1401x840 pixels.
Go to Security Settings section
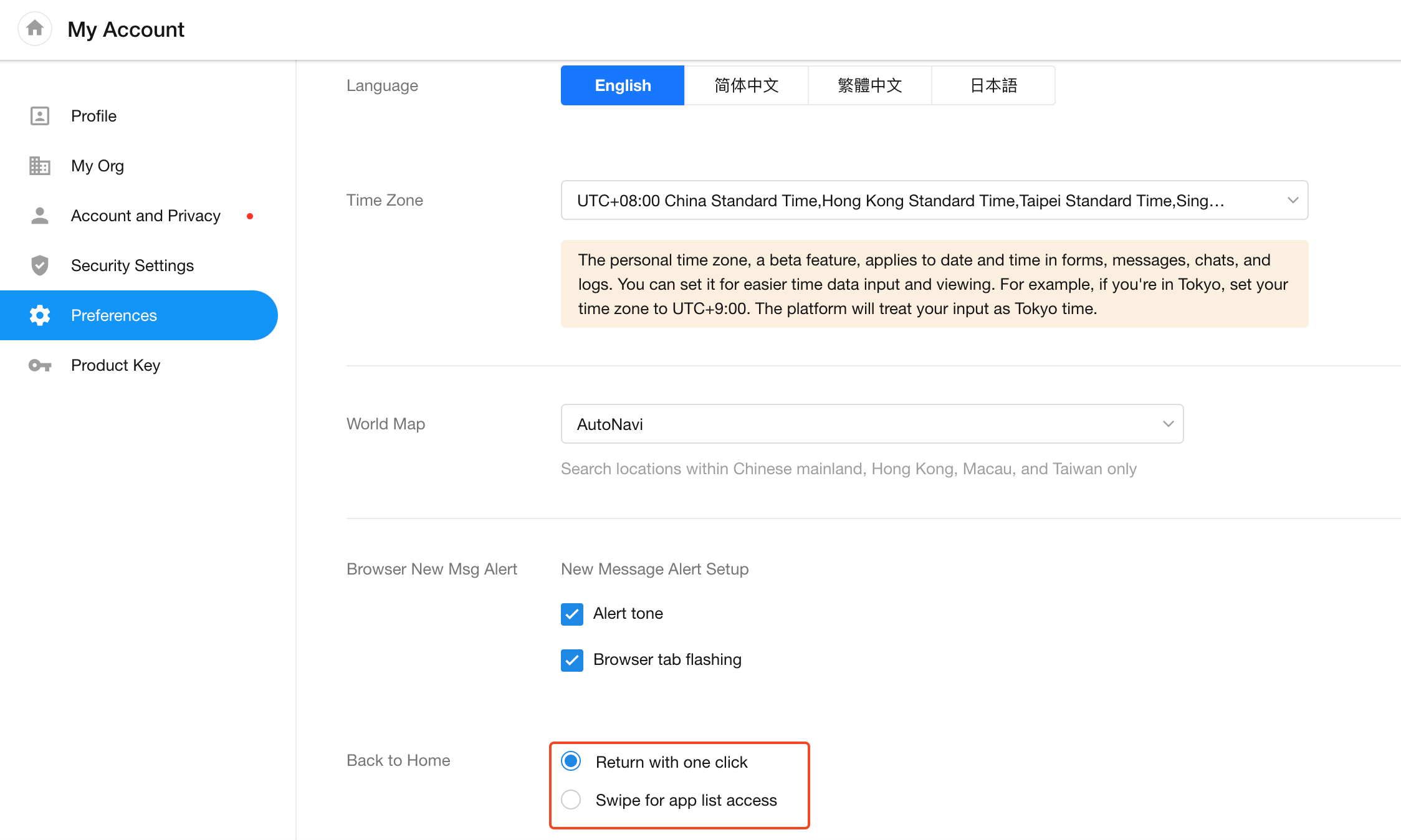point(132,265)
